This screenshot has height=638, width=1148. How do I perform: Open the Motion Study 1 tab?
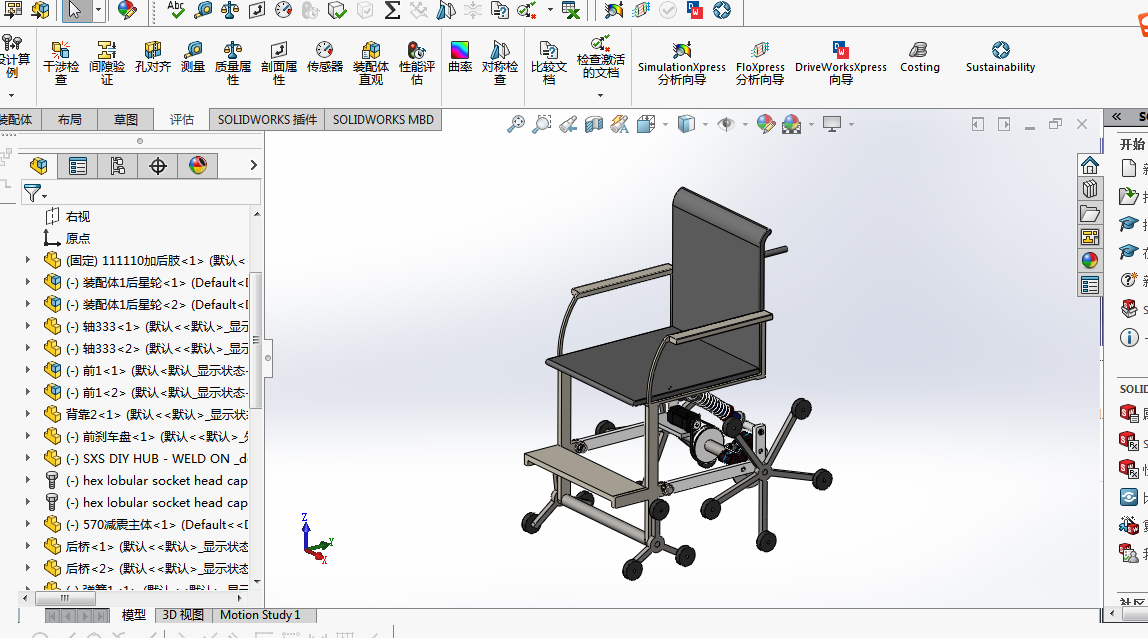261,615
